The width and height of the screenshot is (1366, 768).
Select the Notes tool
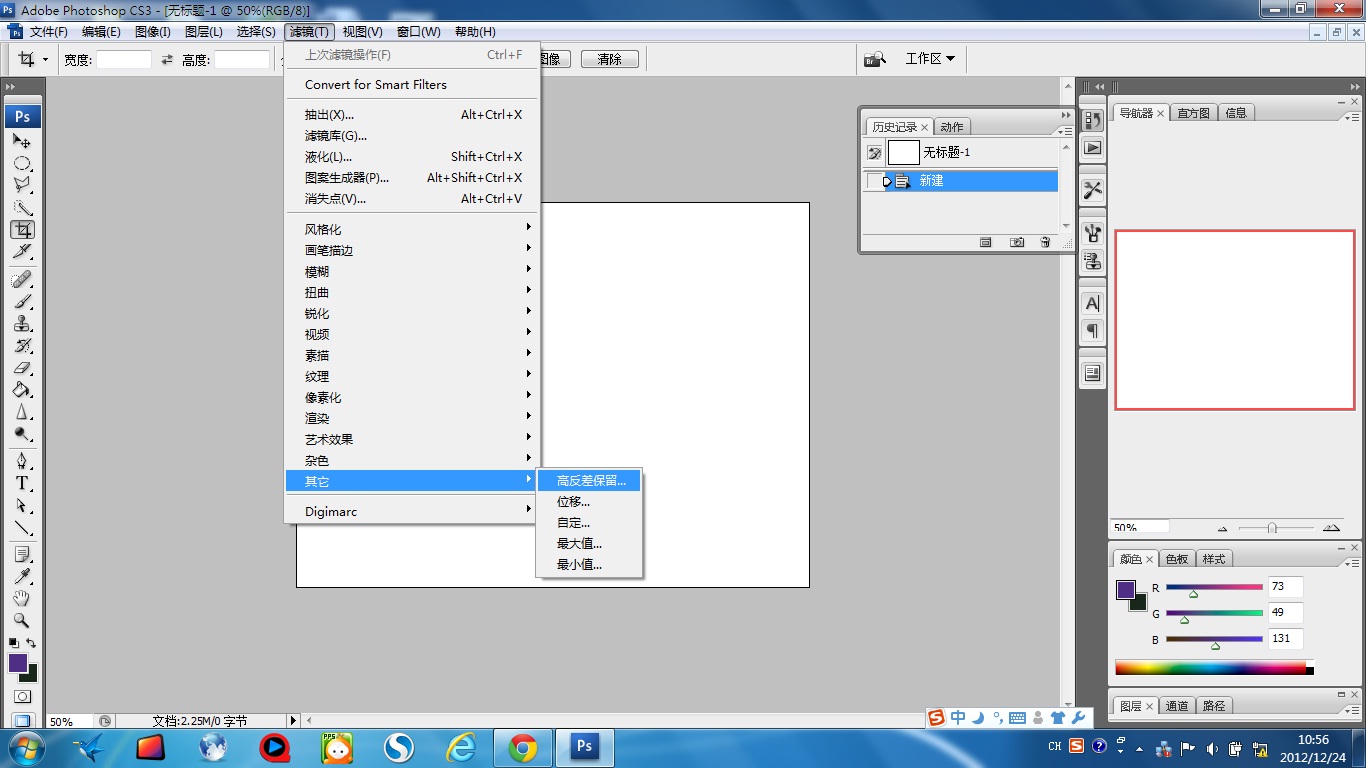click(22, 554)
